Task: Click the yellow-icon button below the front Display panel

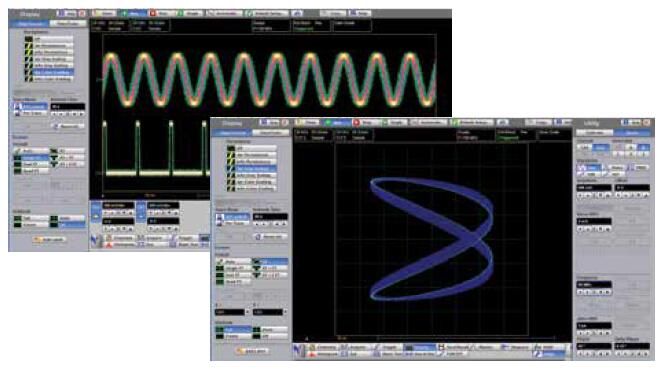Action: coord(252,351)
